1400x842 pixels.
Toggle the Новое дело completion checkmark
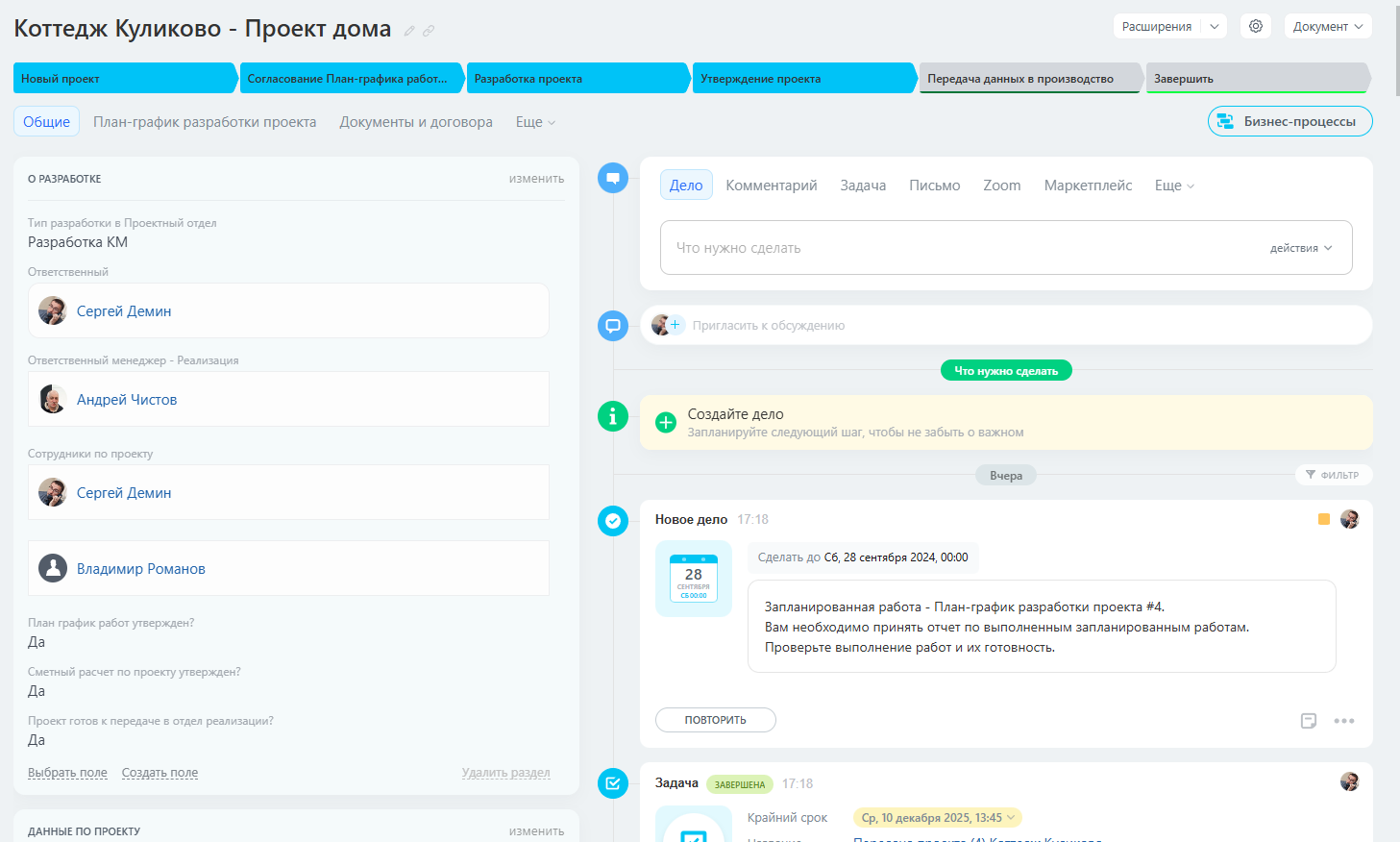pyautogui.click(x=613, y=521)
